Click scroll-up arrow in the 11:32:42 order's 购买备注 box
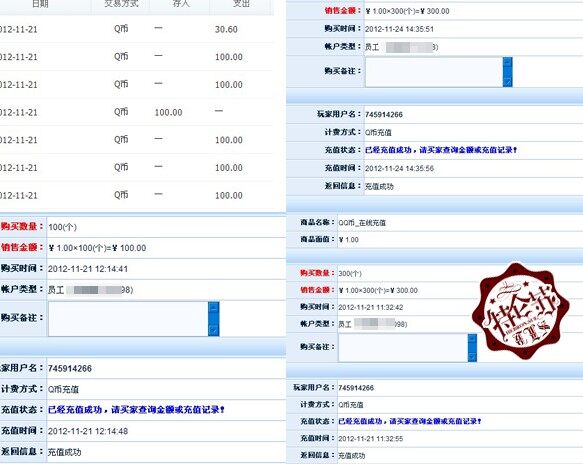The height and width of the screenshot is (464, 583). [472, 339]
